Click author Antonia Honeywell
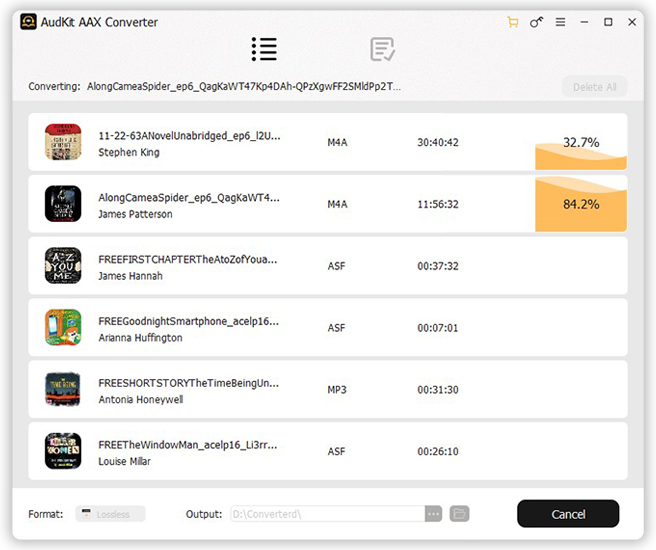The image size is (656, 550). (x=141, y=400)
